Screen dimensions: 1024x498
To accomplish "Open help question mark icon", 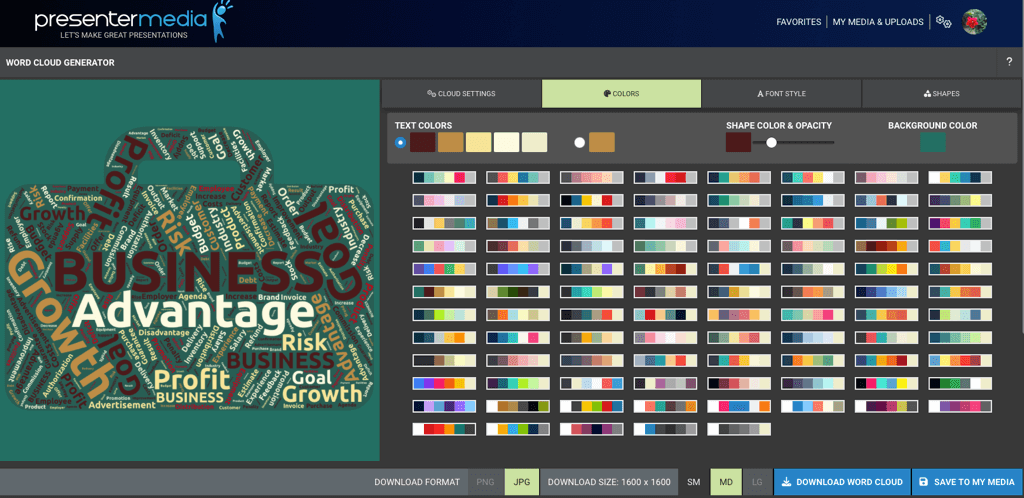I will point(1008,62).
